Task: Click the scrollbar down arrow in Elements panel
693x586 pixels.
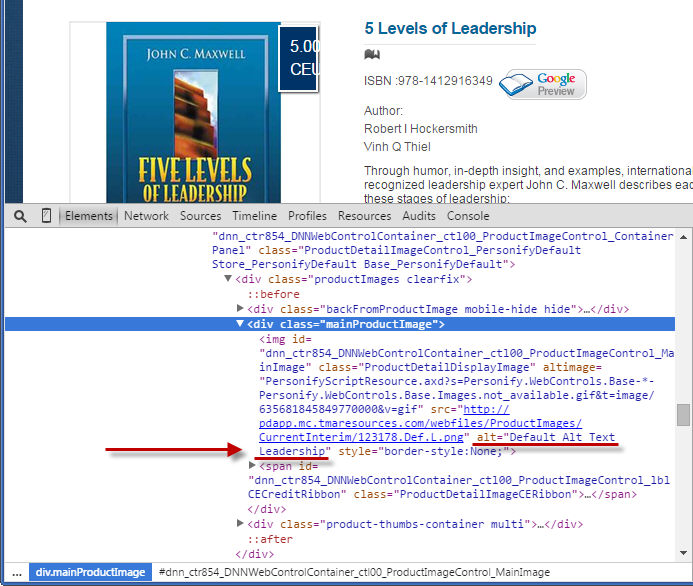Action: coord(683,553)
